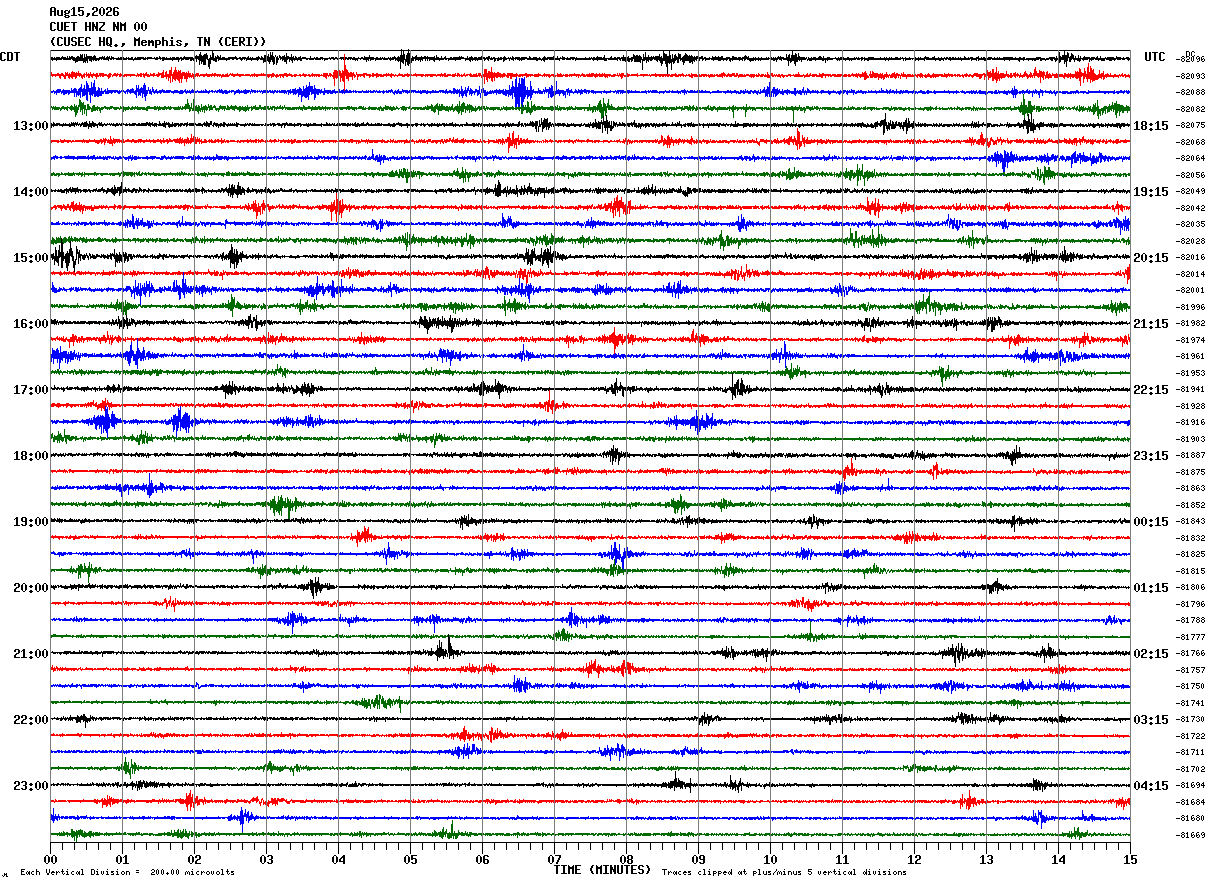Click the DC offset value -81669
This screenshot has width=1210, height=886.
pos(1191,835)
